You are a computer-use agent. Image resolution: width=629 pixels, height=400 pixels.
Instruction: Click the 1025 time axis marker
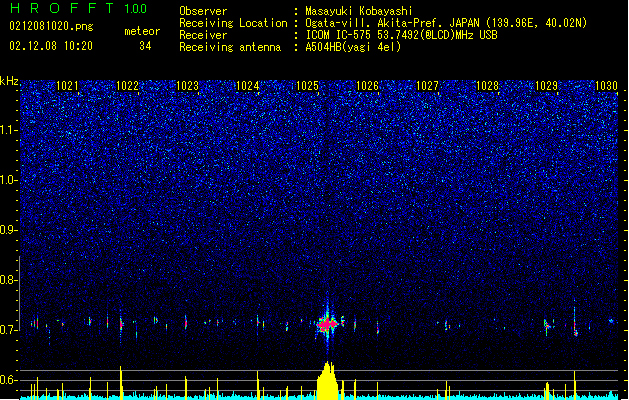[307, 86]
